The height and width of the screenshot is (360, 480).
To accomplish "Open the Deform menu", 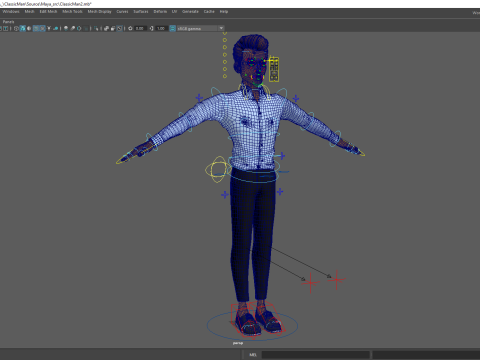I will coord(160,11).
